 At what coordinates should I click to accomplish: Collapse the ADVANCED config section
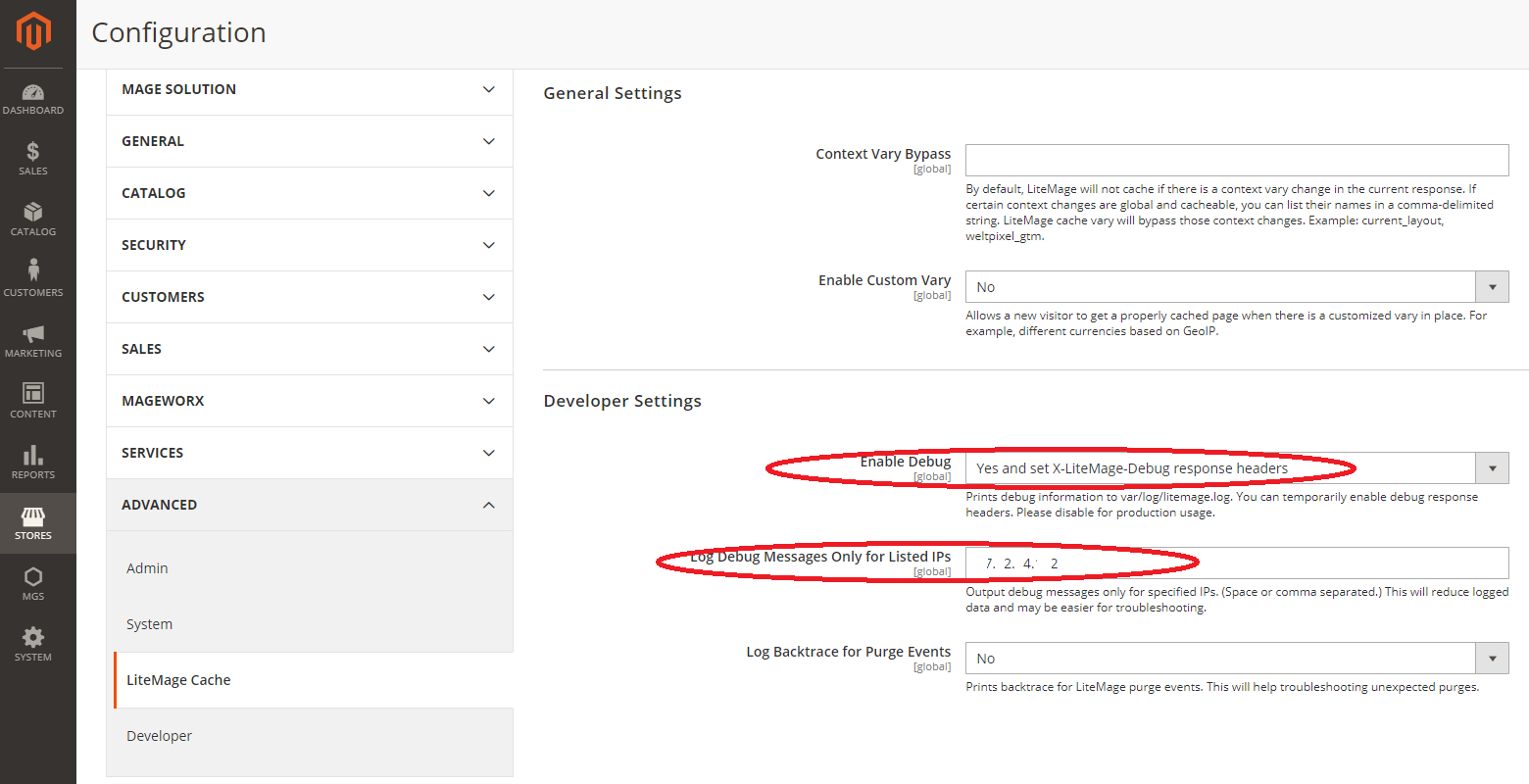[310, 505]
